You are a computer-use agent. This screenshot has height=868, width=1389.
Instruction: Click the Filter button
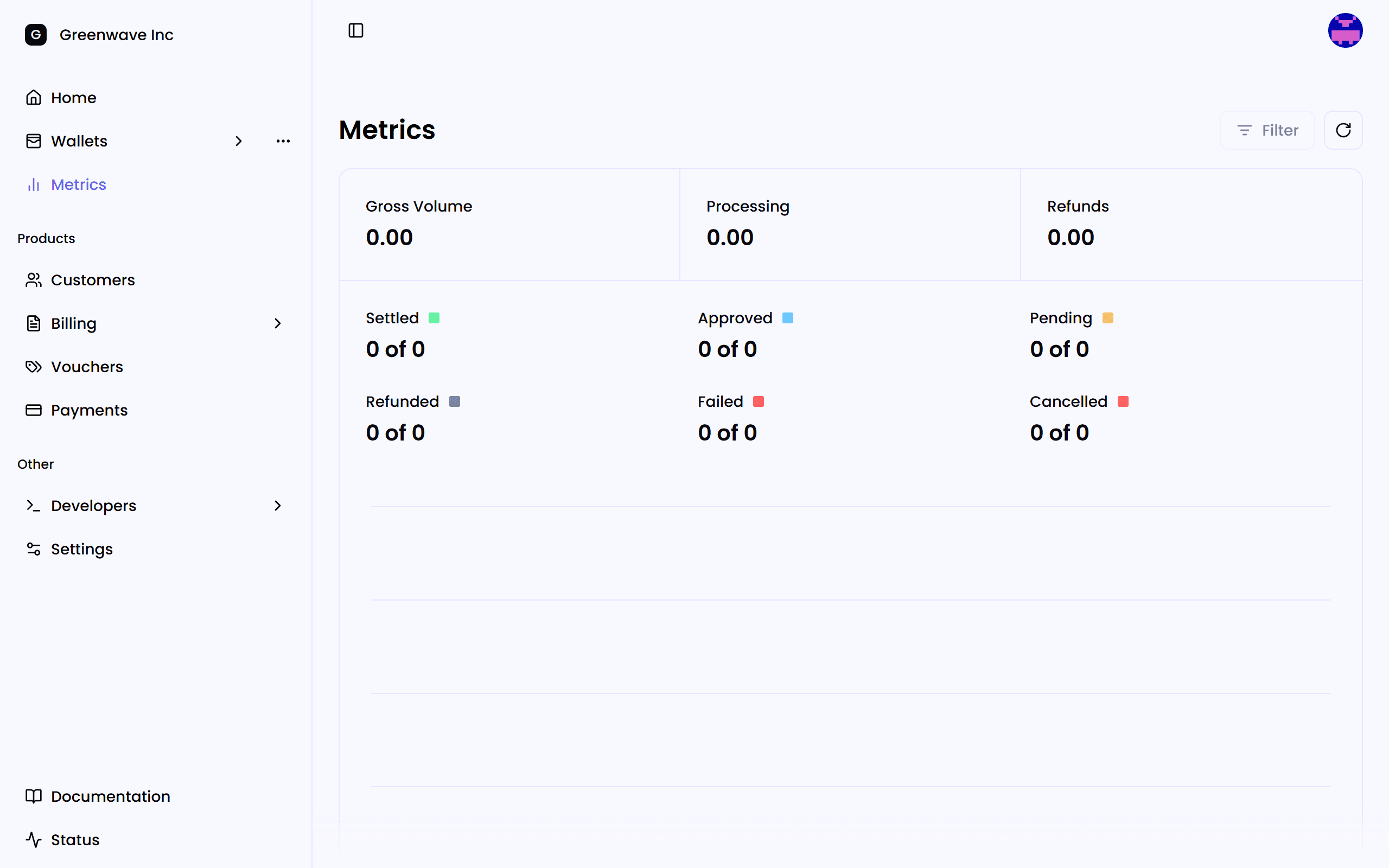click(x=1267, y=130)
